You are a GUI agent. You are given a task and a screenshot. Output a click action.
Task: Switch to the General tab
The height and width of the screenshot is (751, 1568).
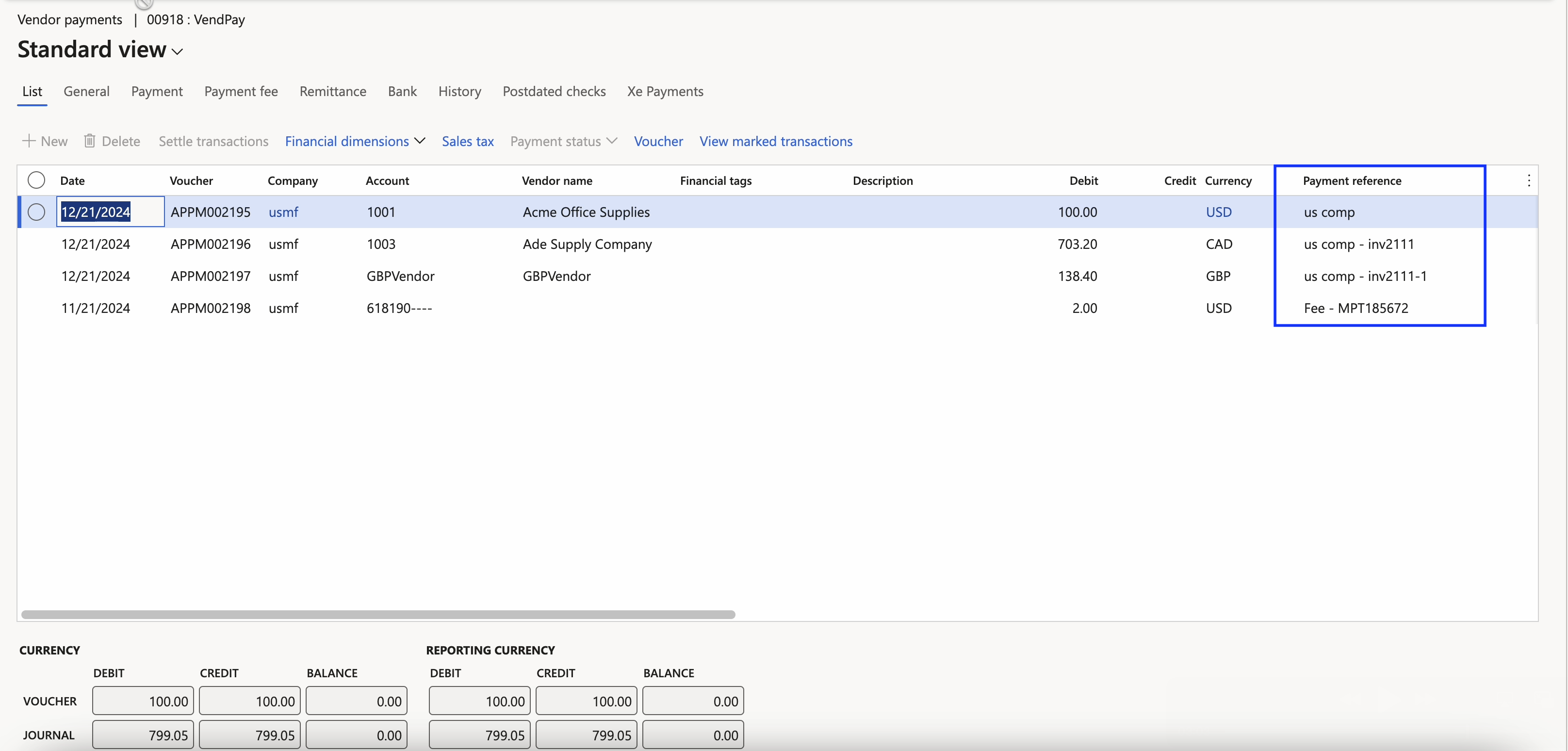(x=86, y=91)
